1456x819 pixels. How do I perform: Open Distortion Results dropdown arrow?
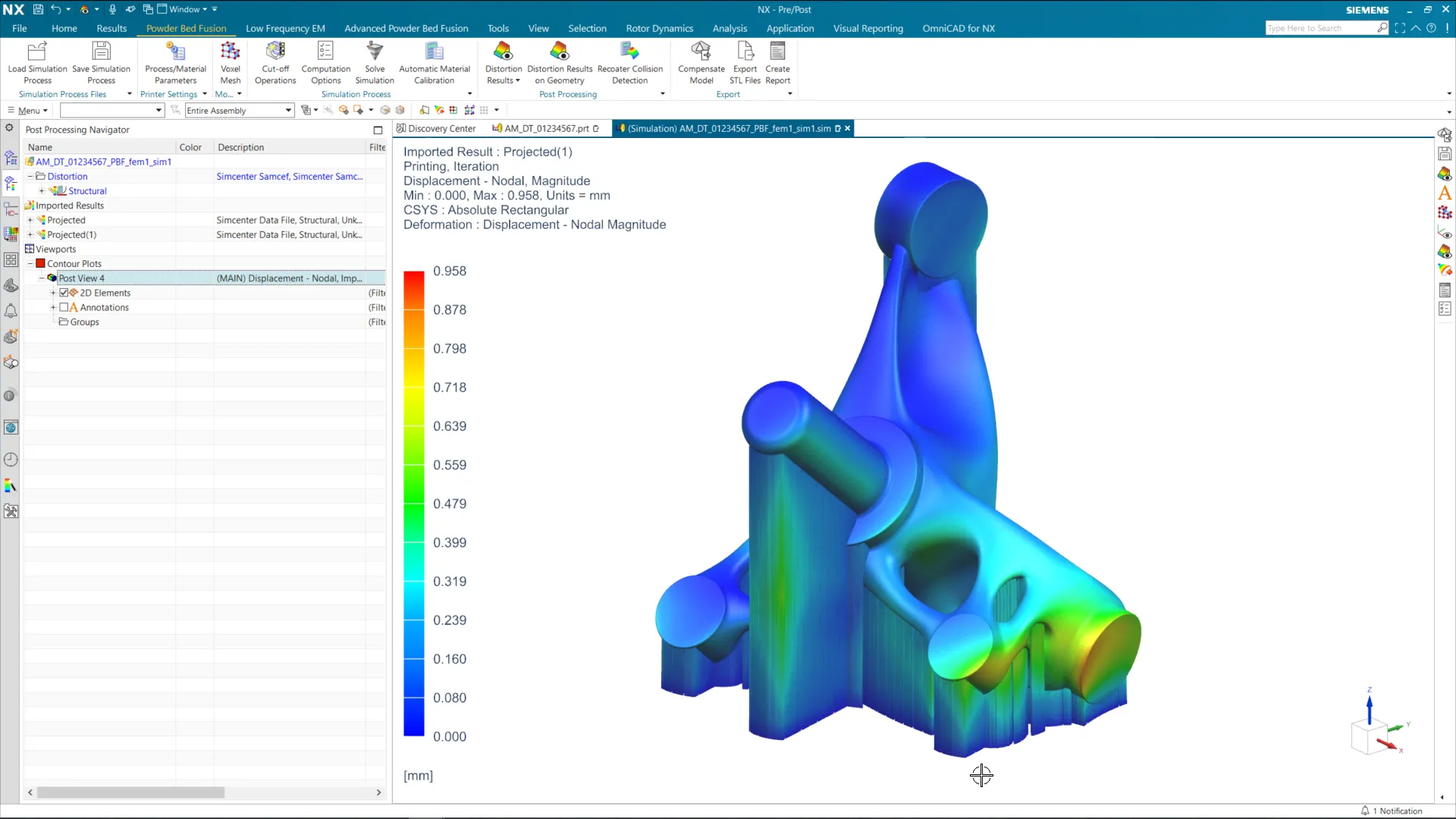pos(518,81)
